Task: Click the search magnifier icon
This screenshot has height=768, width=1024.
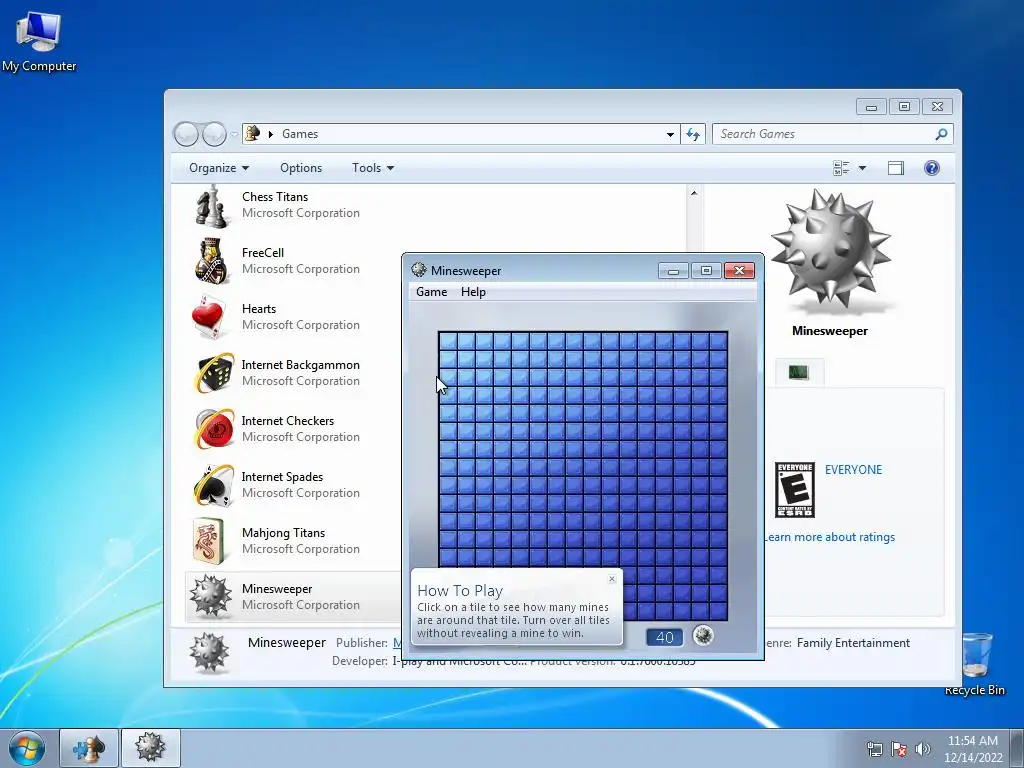Action: [x=940, y=134]
